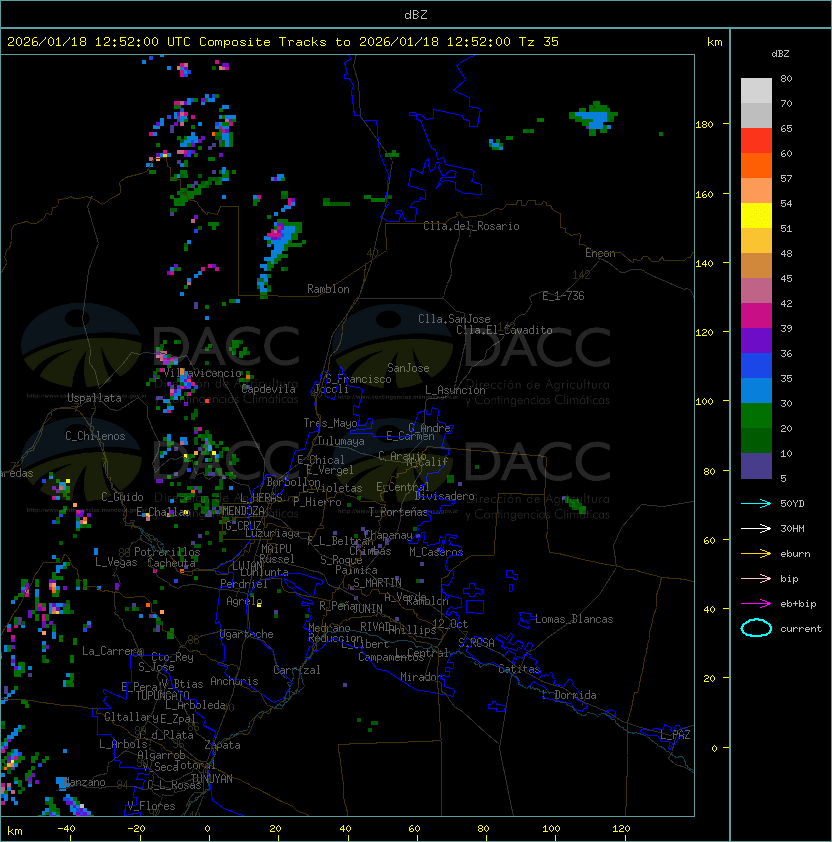Pick the red swatch in the dBZ scale
Viewport: 832px width, 842px height.
click(756, 141)
